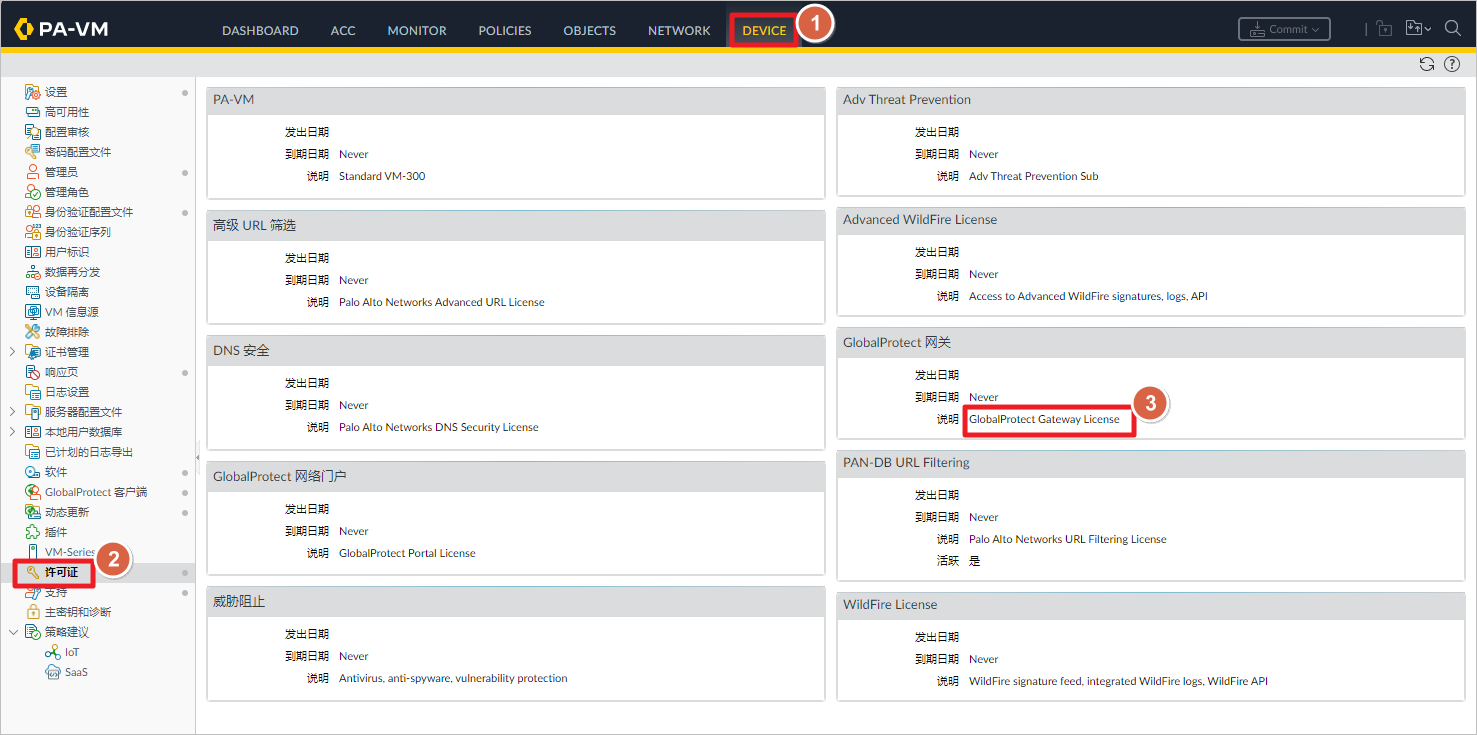This screenshot has height=735, width=1477.
Task: Open the search magnifier icon
Action: (x=1453, y=29)
